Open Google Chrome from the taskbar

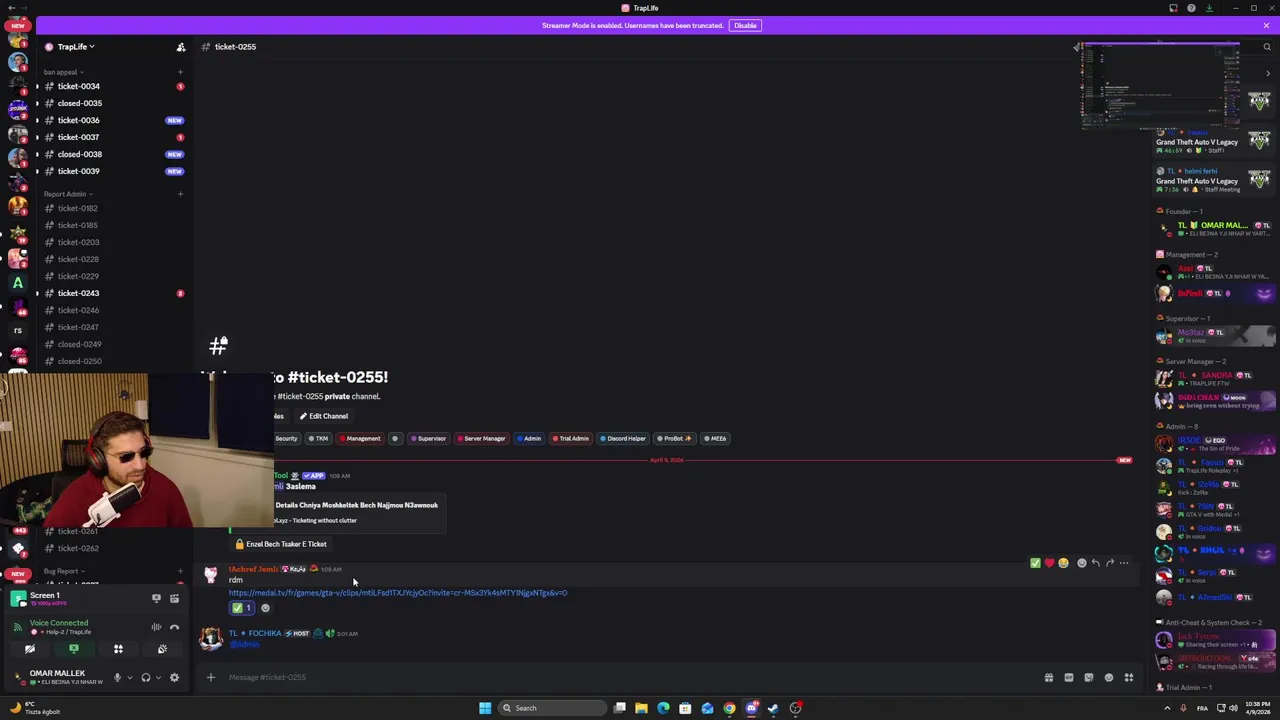coord(729,708)
